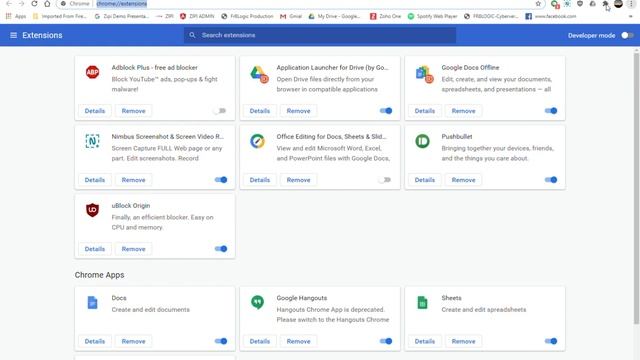Screen dimensions: 640x360
Task: Go back with the back arrow
Action: pos(9,4)
